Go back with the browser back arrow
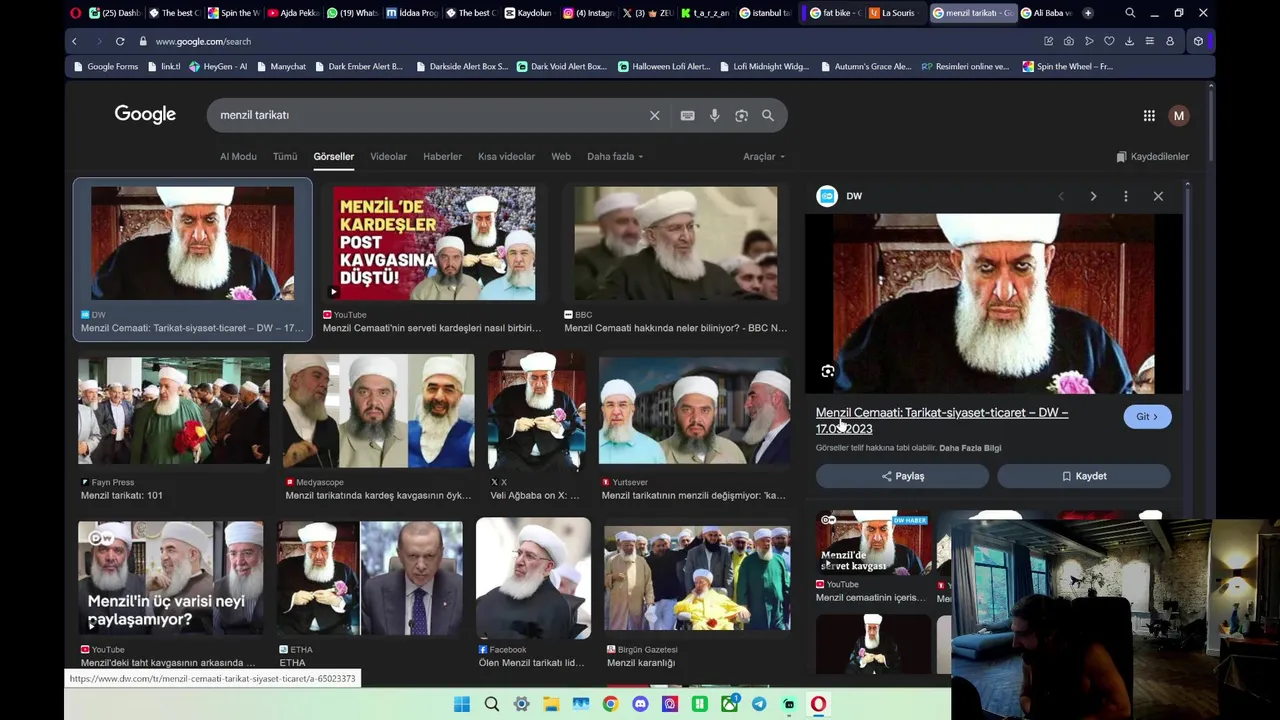 click(74, 41)
